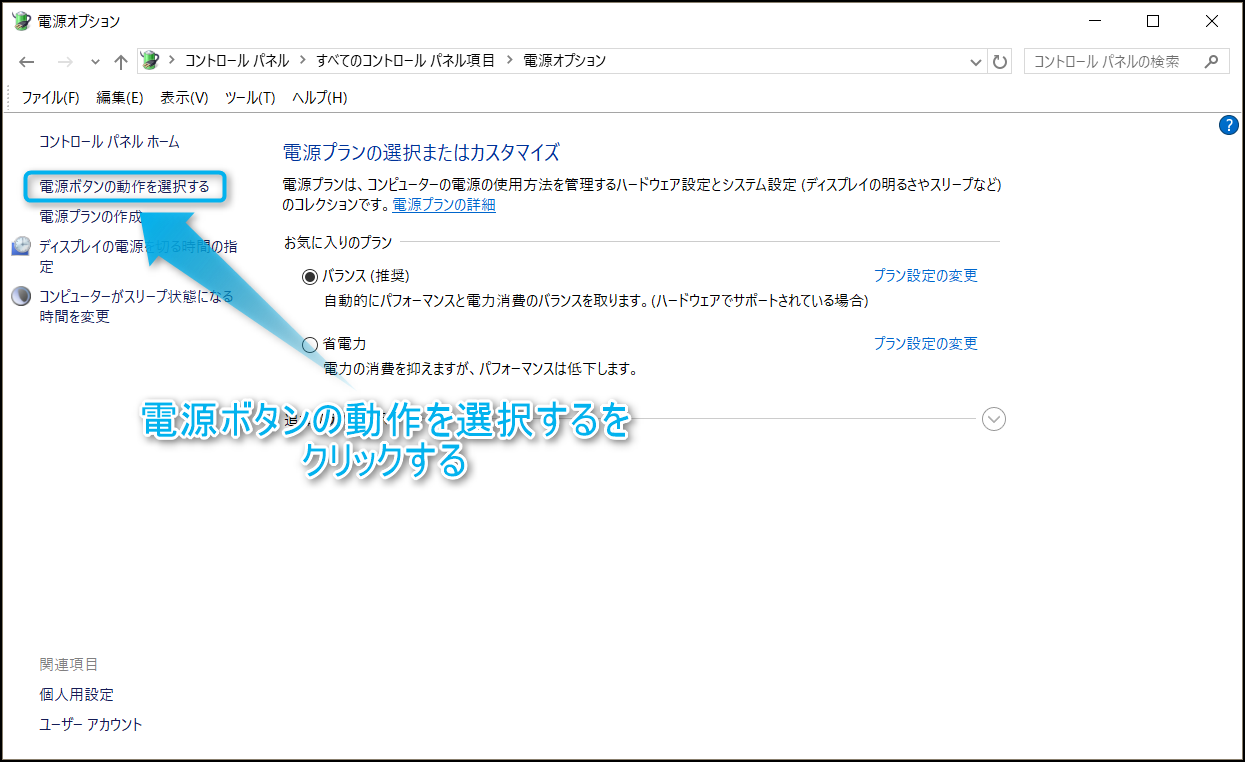Viewport: 1245px width, 762px height.
Task: Click the Up one level arrow
Action: click(121, 61)
